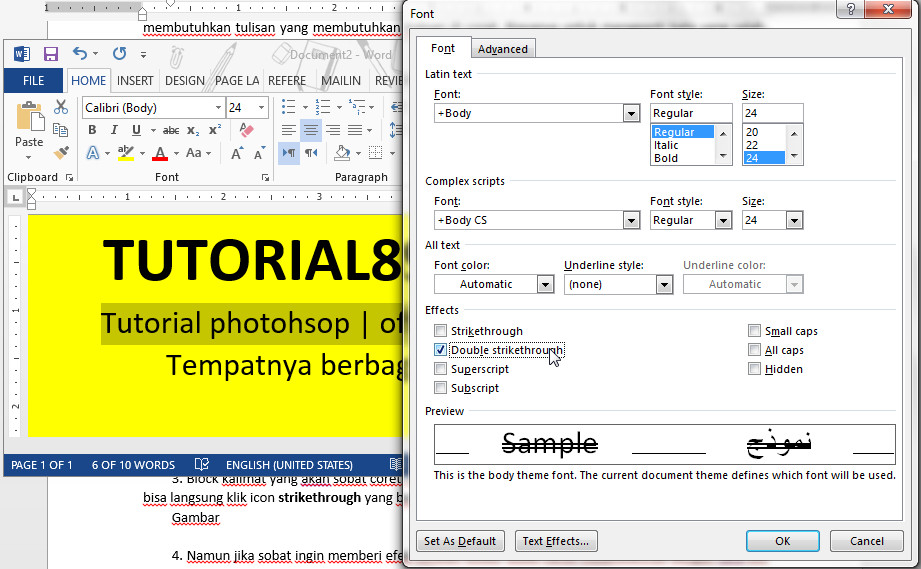Open the Font color Automatic dropdown
Viewport: 921px width, 569px height.
point(545,284)
